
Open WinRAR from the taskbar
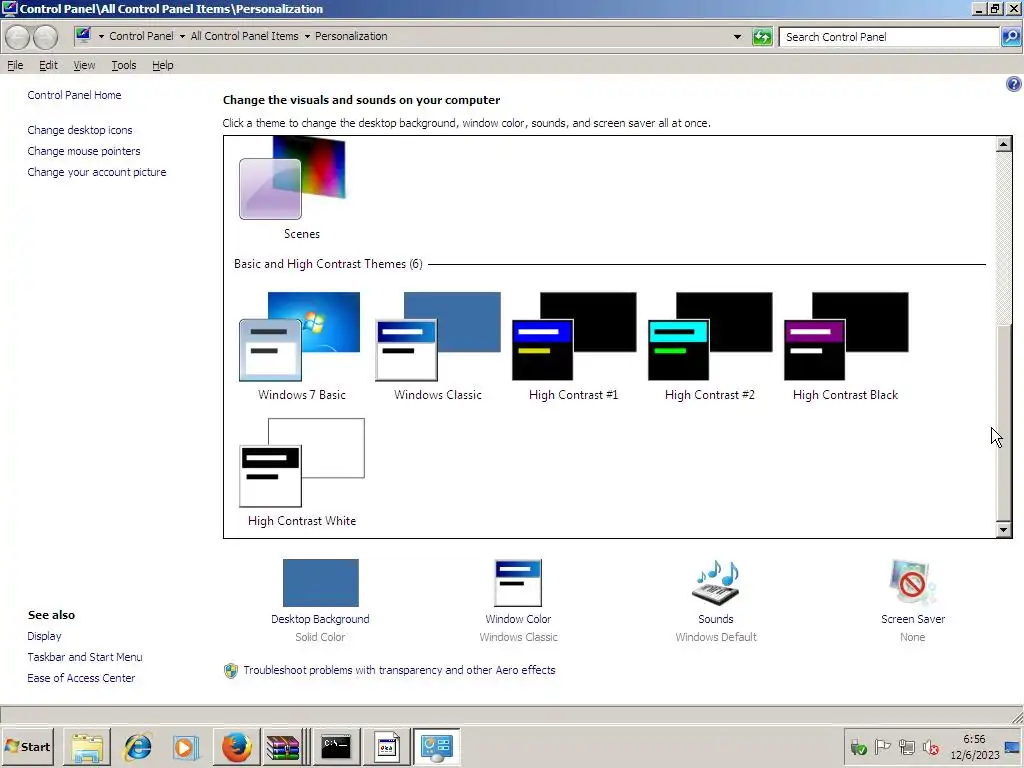tap(283, 747)
